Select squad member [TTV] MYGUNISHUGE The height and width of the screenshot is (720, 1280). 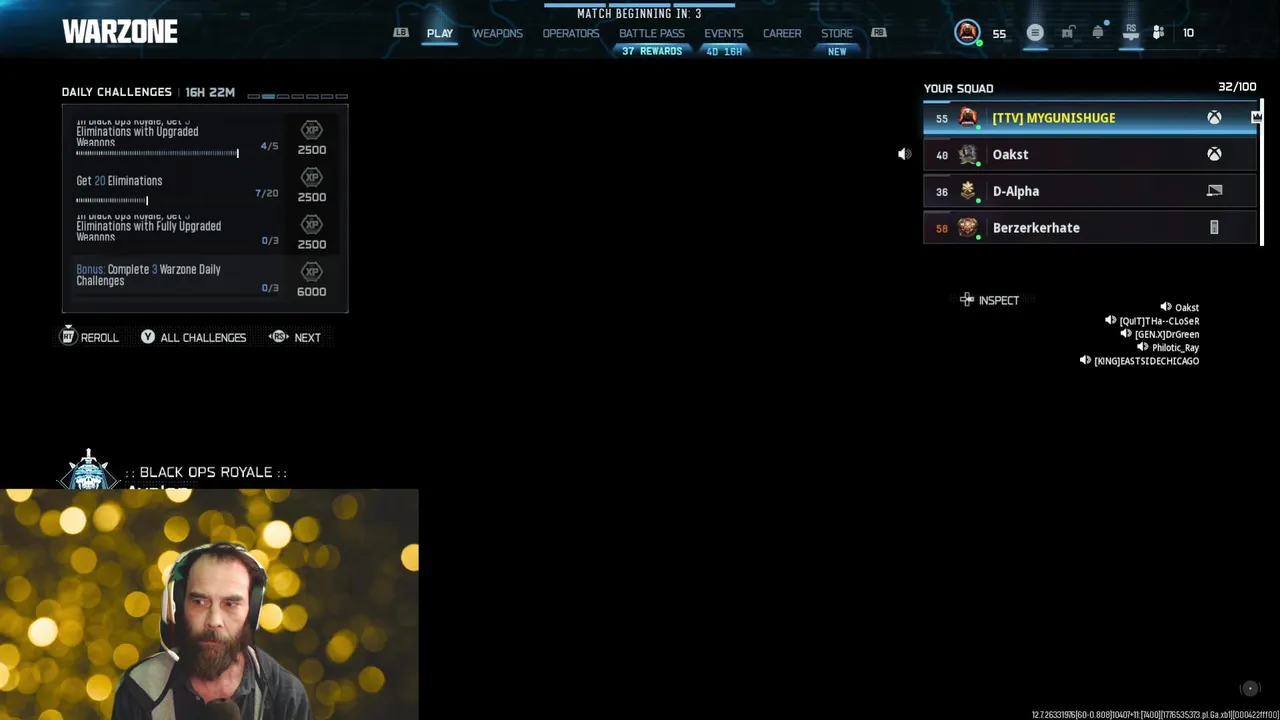1090,118
